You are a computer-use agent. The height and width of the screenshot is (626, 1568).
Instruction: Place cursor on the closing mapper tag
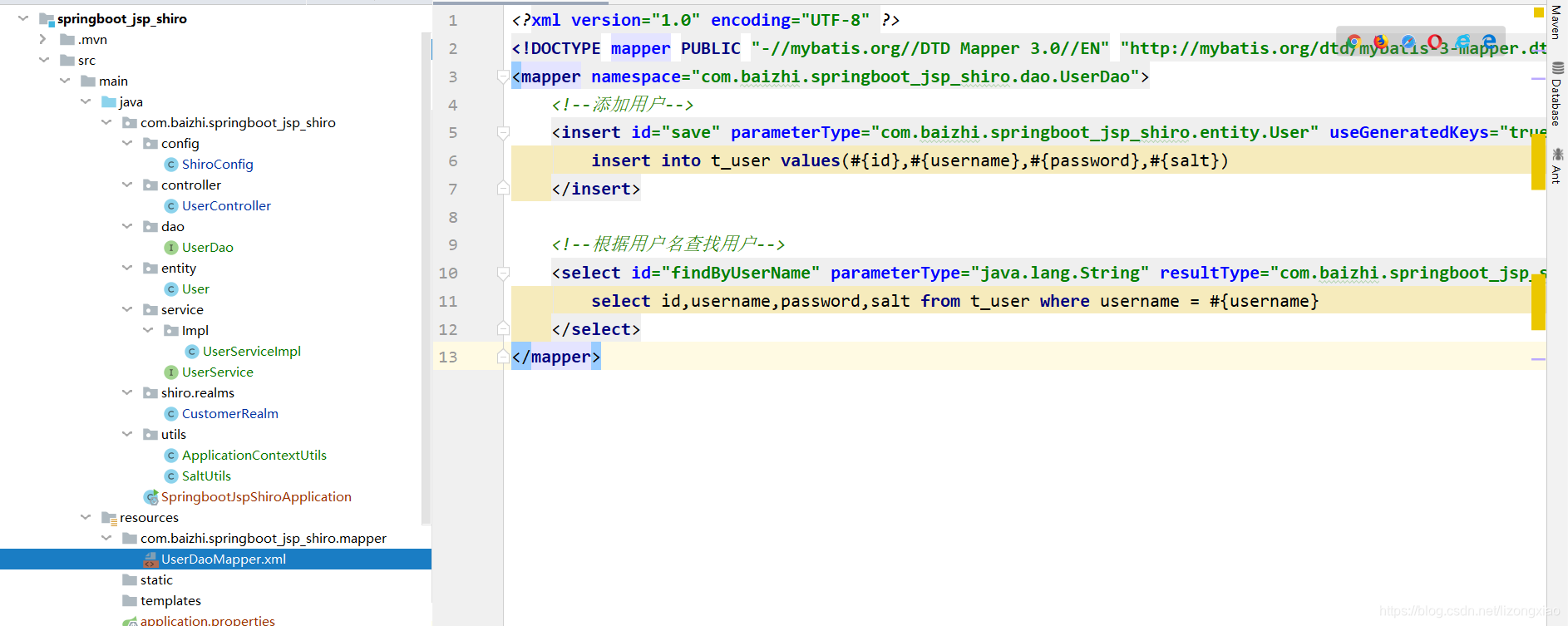(556, 357)
